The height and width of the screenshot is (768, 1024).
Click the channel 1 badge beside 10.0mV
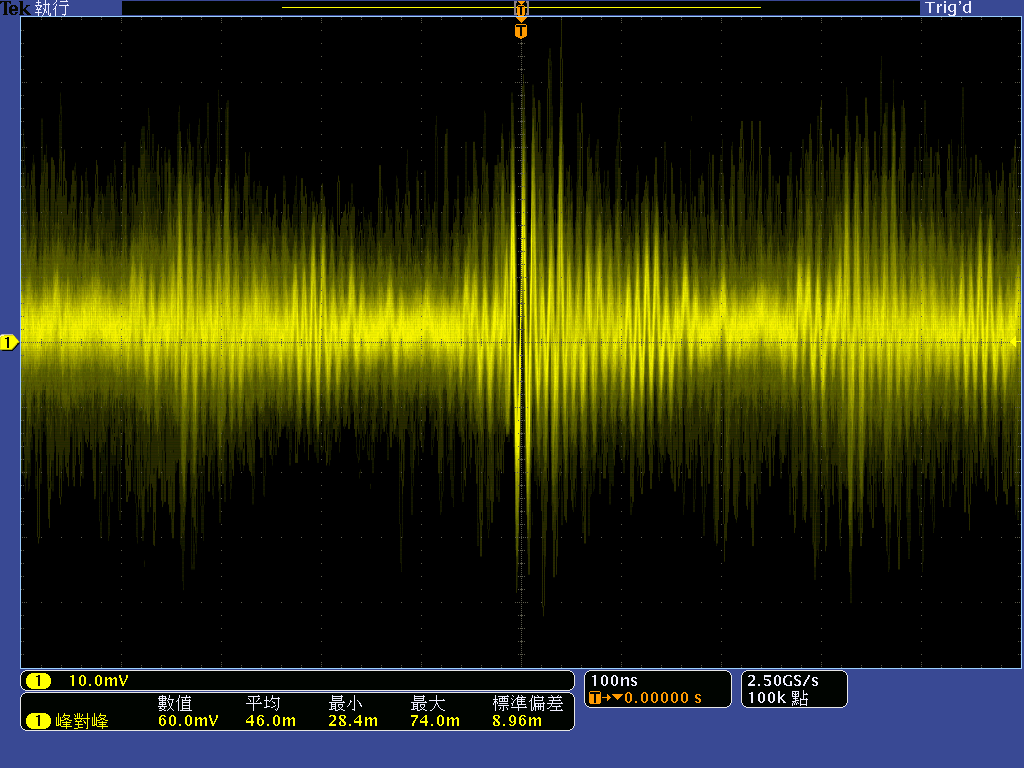[x=38, y=682]
